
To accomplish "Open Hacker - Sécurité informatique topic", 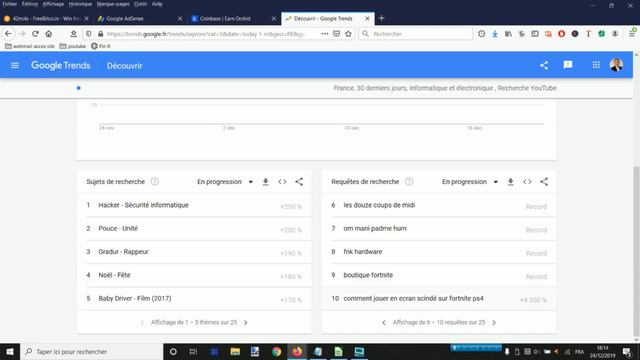I will coord(143,205).
